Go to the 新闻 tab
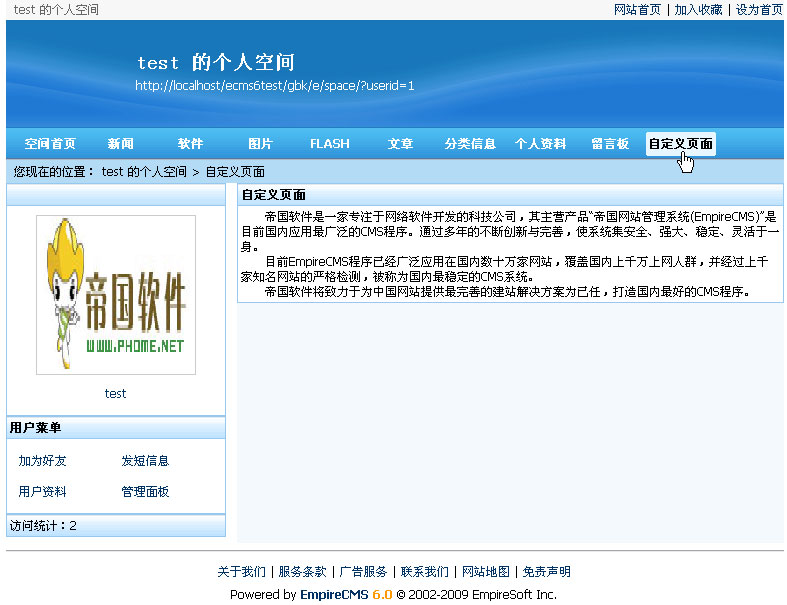The width and height of the screenshot is (787, 605). point(121,144)
